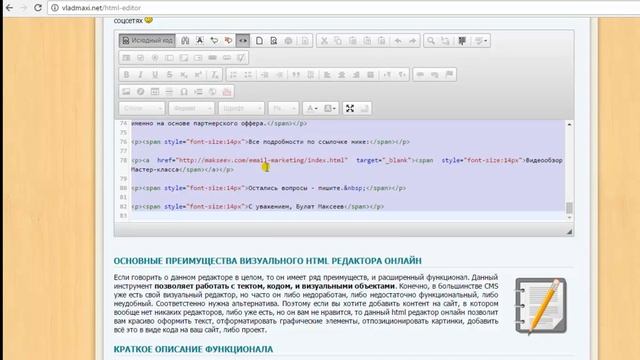This screenshot has width=640, height=360.
Task: Justify text alignment
Action: 370,75
